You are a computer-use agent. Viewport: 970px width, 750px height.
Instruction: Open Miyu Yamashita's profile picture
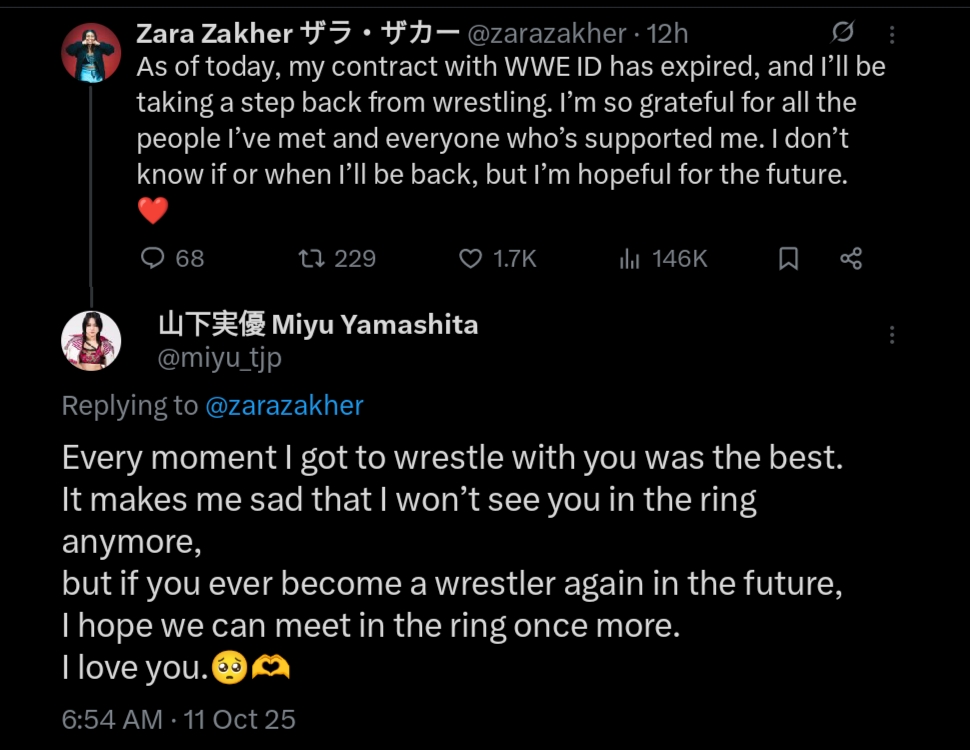pos(92,341)
